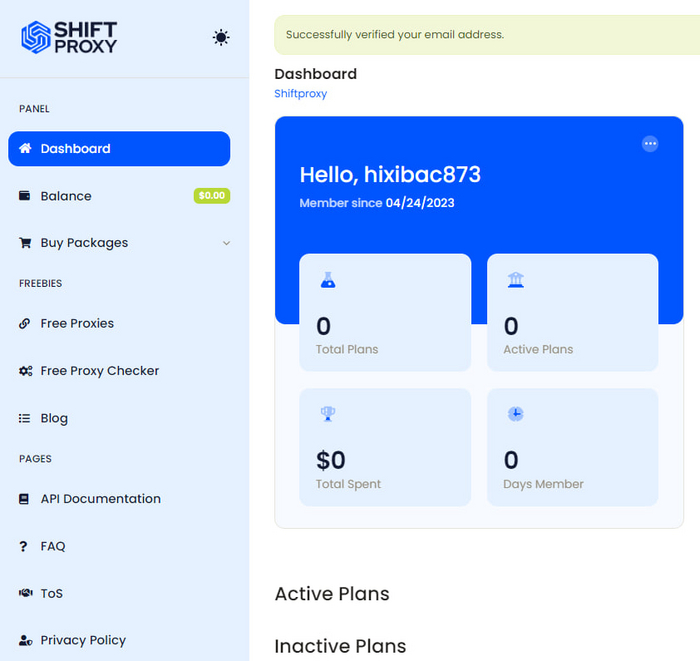This screenshot has width=700, height=661.
Task: Click the $0.00 balance badge
Action: 211,196
